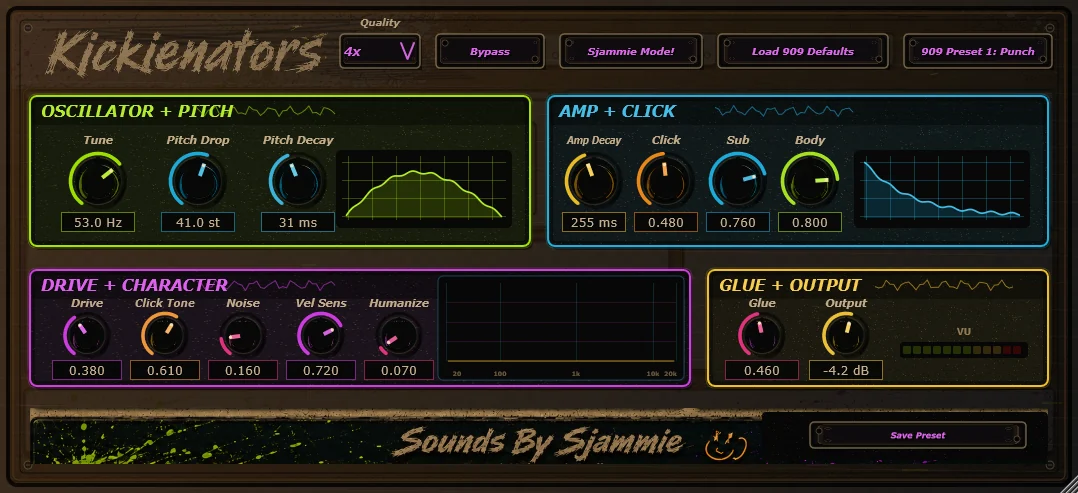The image size is (1078, 493).
Task: Click the Tune knob
Action: [98, 180]
